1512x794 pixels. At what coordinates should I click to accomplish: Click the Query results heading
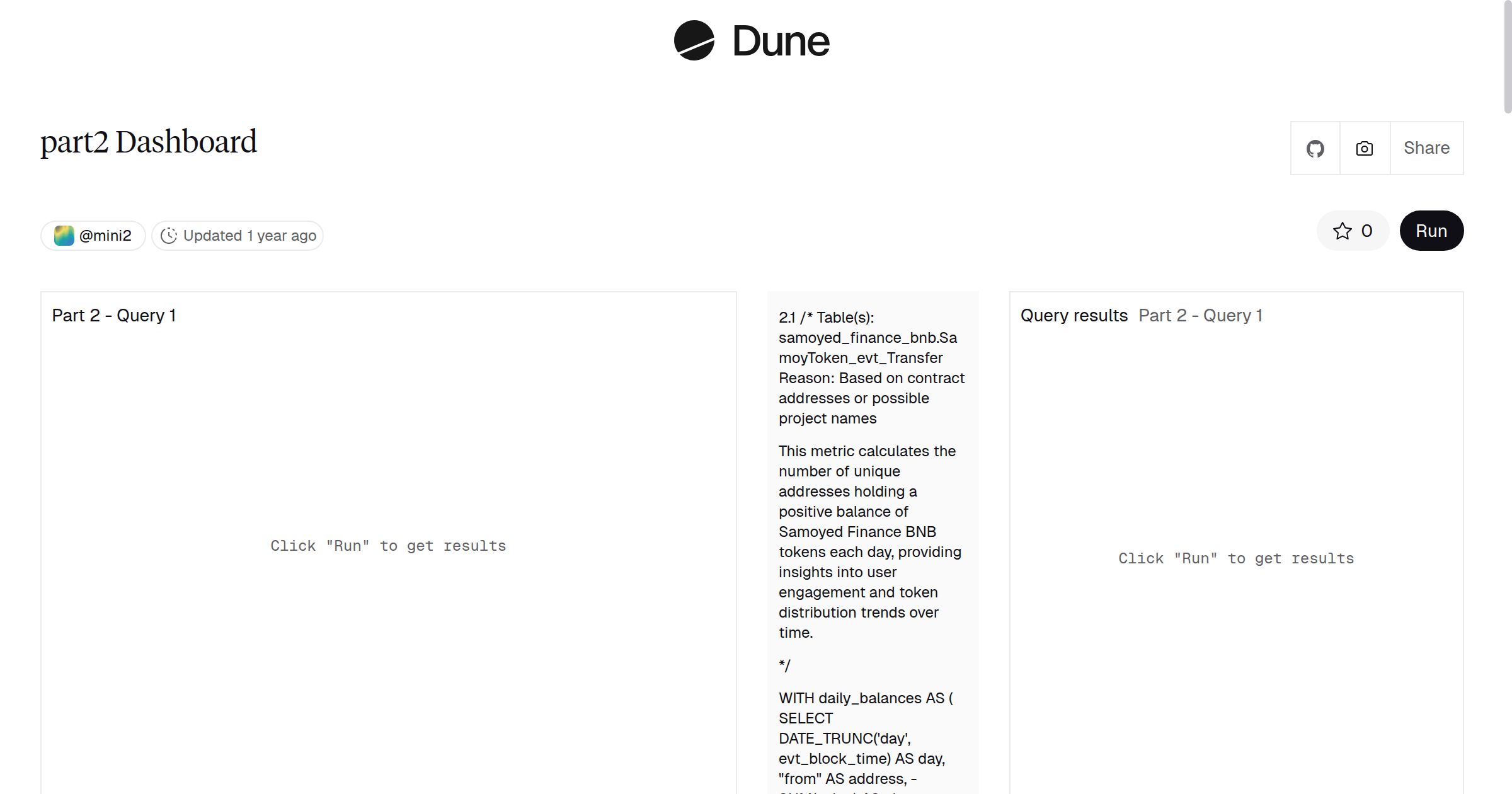1074,316
